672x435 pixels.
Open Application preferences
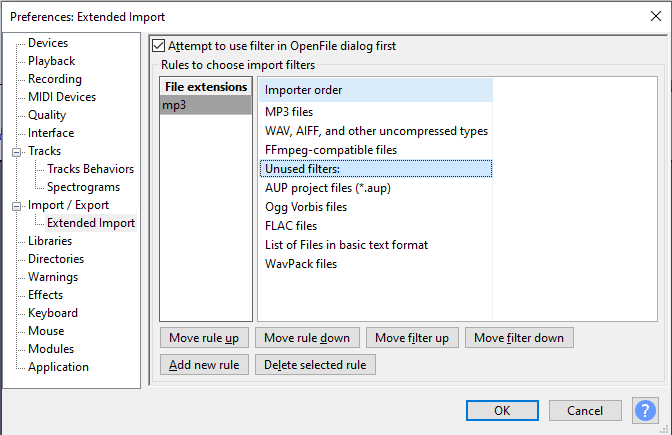click(58, 367)
